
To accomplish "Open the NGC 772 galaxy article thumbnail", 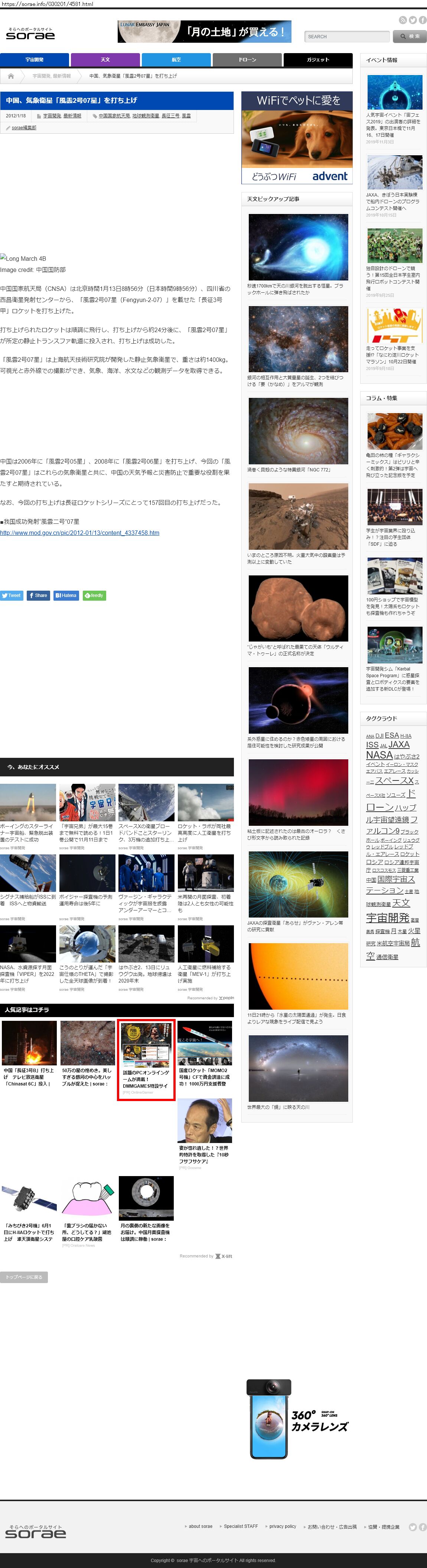I will 298,431.
